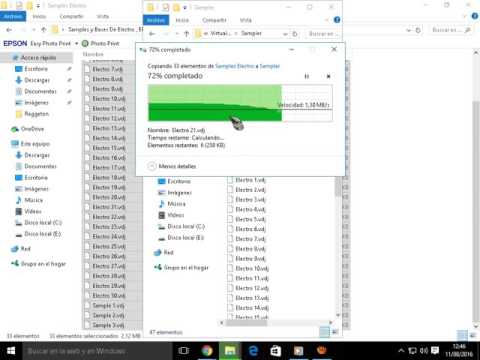This screenshot has height=360, width=480.
Task: Click the Nombre column header
Action: 93,54
